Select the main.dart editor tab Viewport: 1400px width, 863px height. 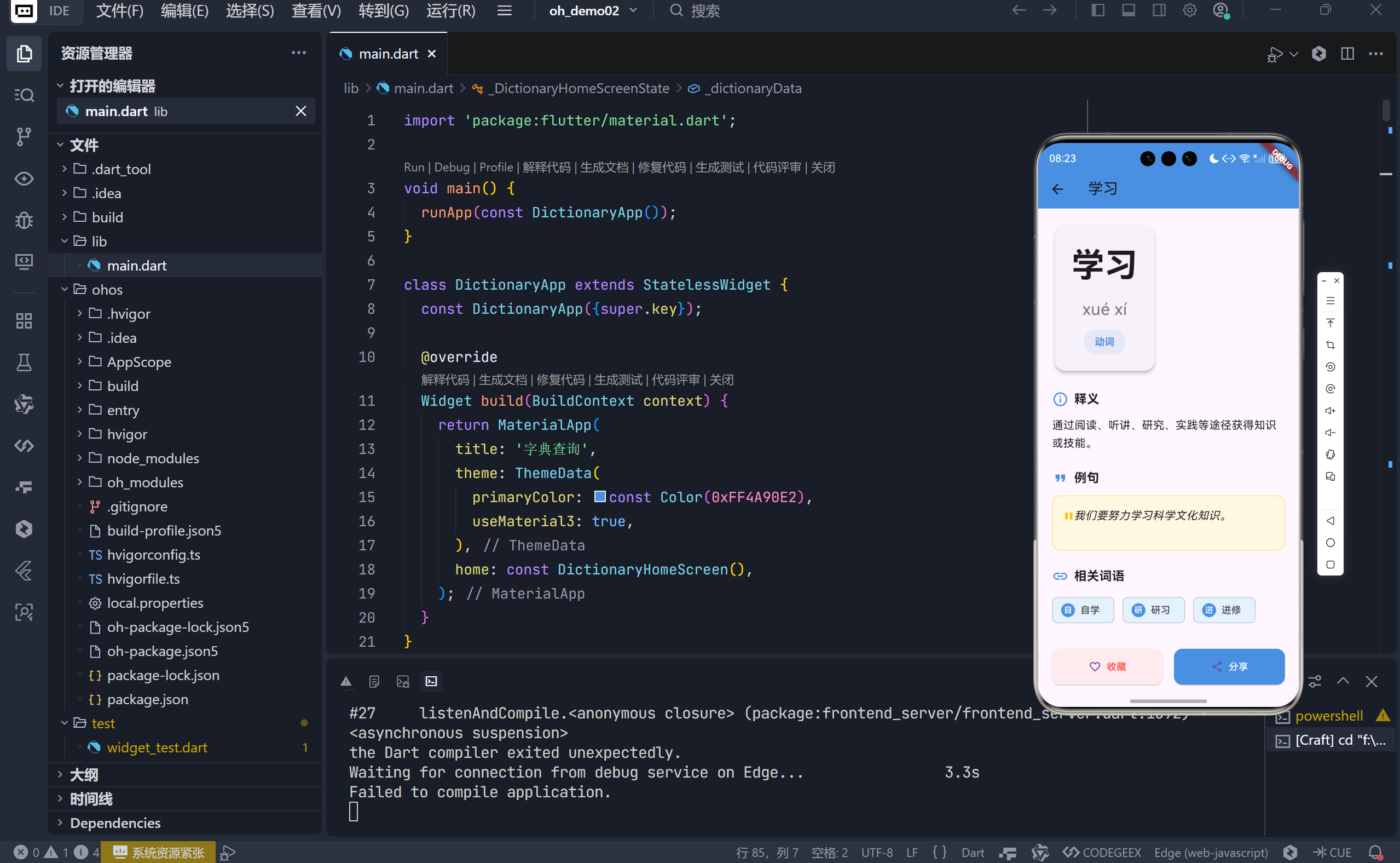pyautogui.click(x=388, y=54)
